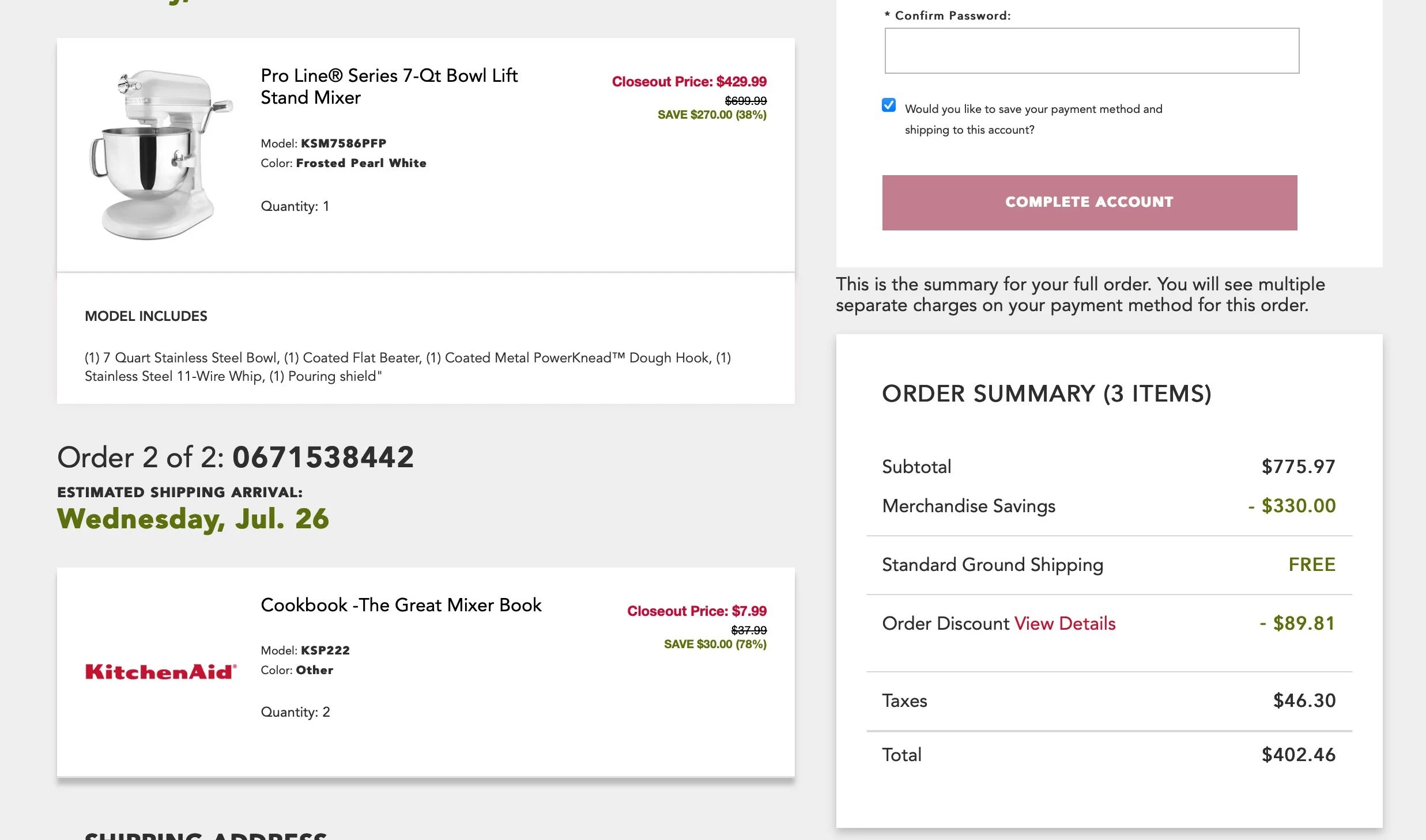The width and height of the screenshot is (1426, 840).
Task: Open the Order Discount View Details link
Action: [1065, 623]
